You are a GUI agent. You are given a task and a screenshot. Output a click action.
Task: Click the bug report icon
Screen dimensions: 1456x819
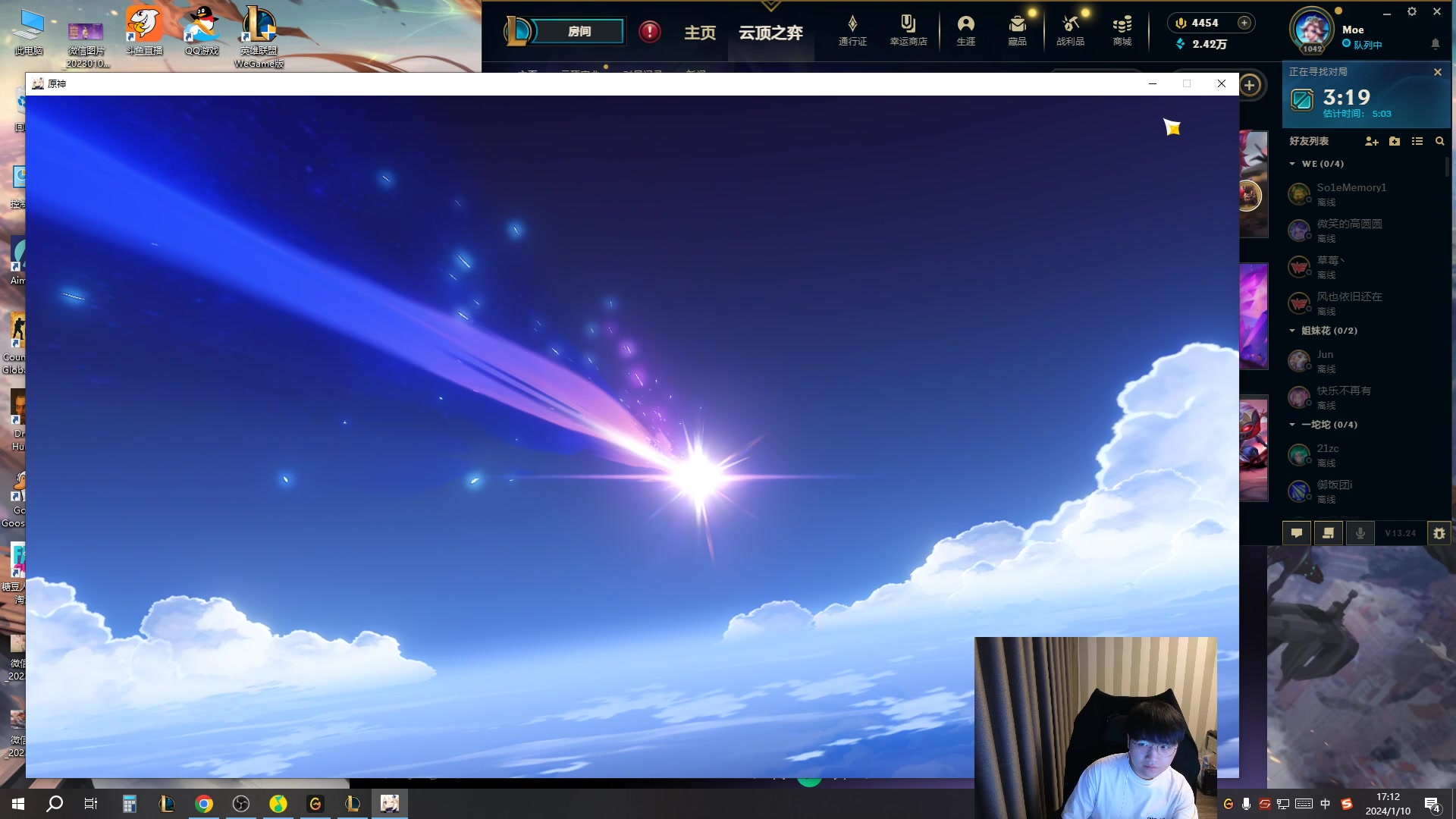[1439, 533]
